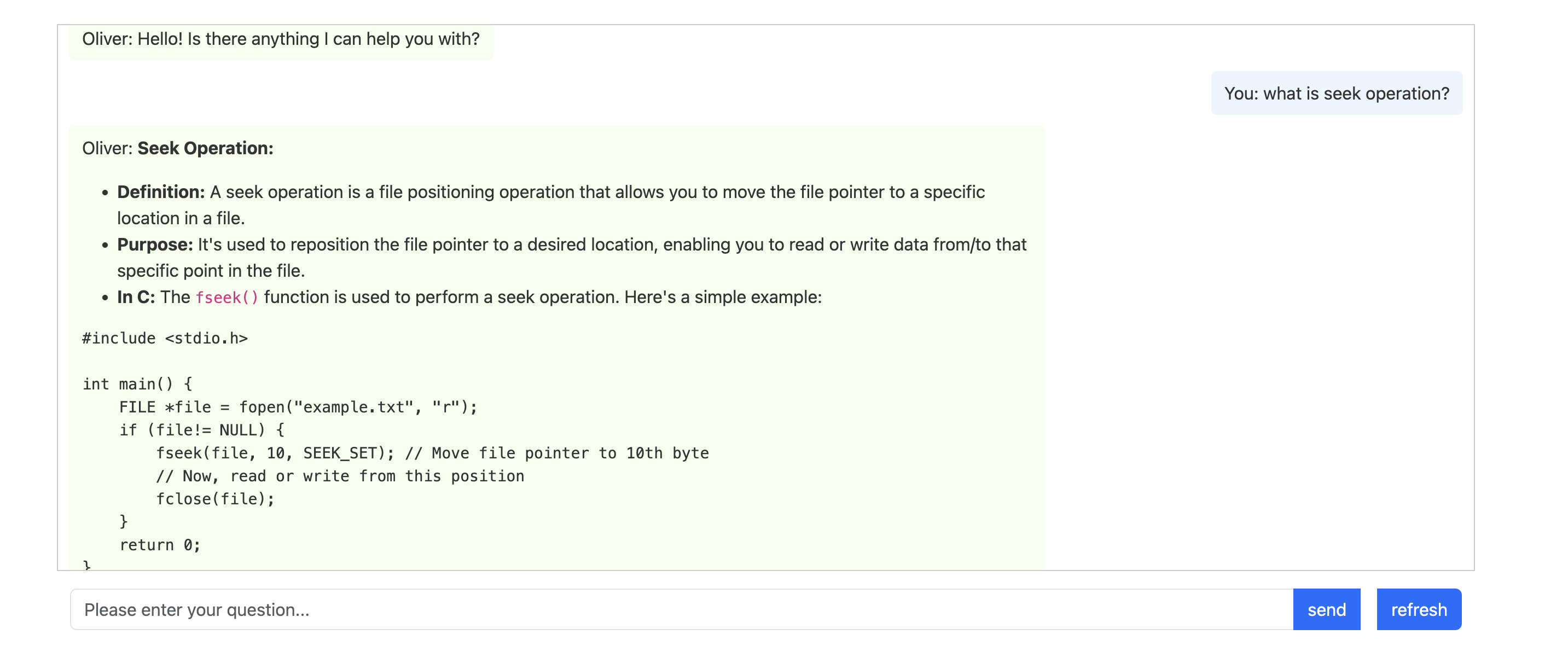1568x652 pixels.
Task: Click the if (file!= NULL) code line
Action: 202,430
